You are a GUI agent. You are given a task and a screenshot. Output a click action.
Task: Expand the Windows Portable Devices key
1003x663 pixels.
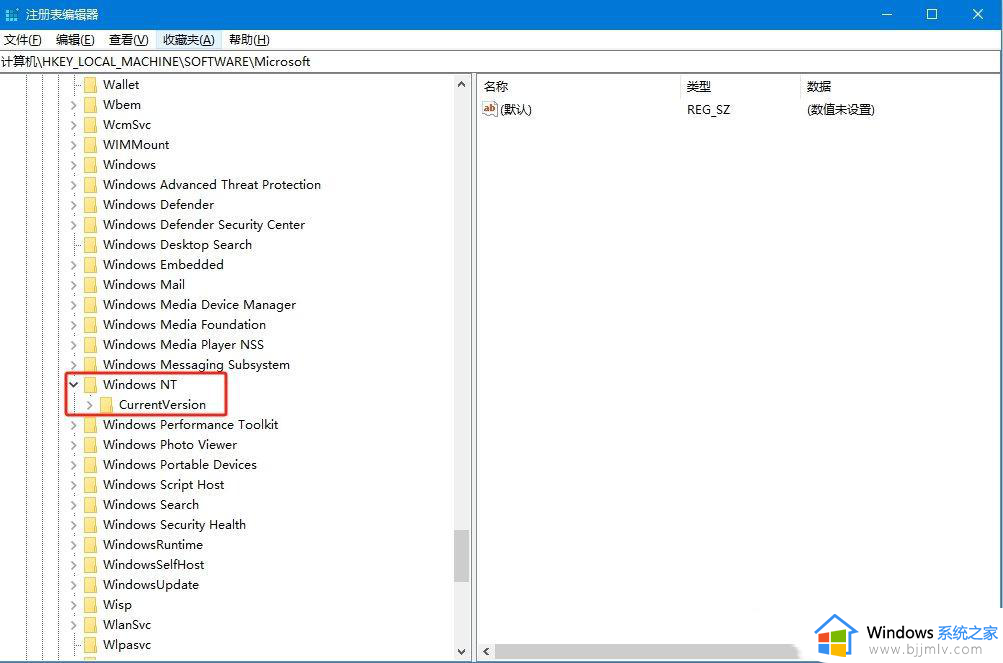[74, 465]
